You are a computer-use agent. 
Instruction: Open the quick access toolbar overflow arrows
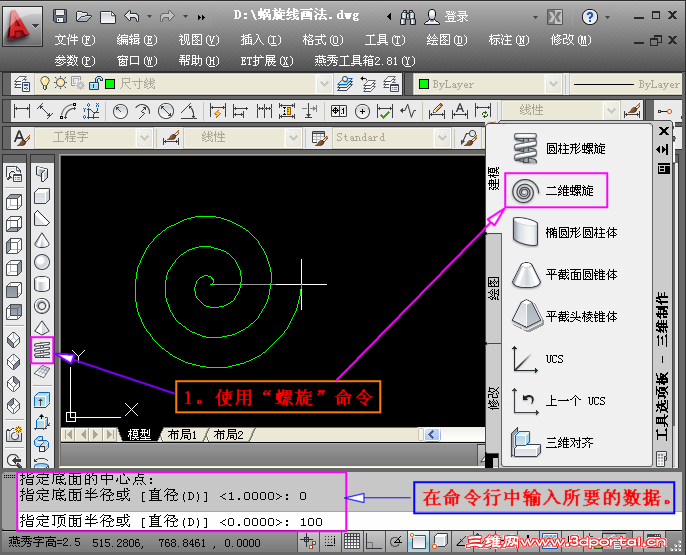point(201,17)
